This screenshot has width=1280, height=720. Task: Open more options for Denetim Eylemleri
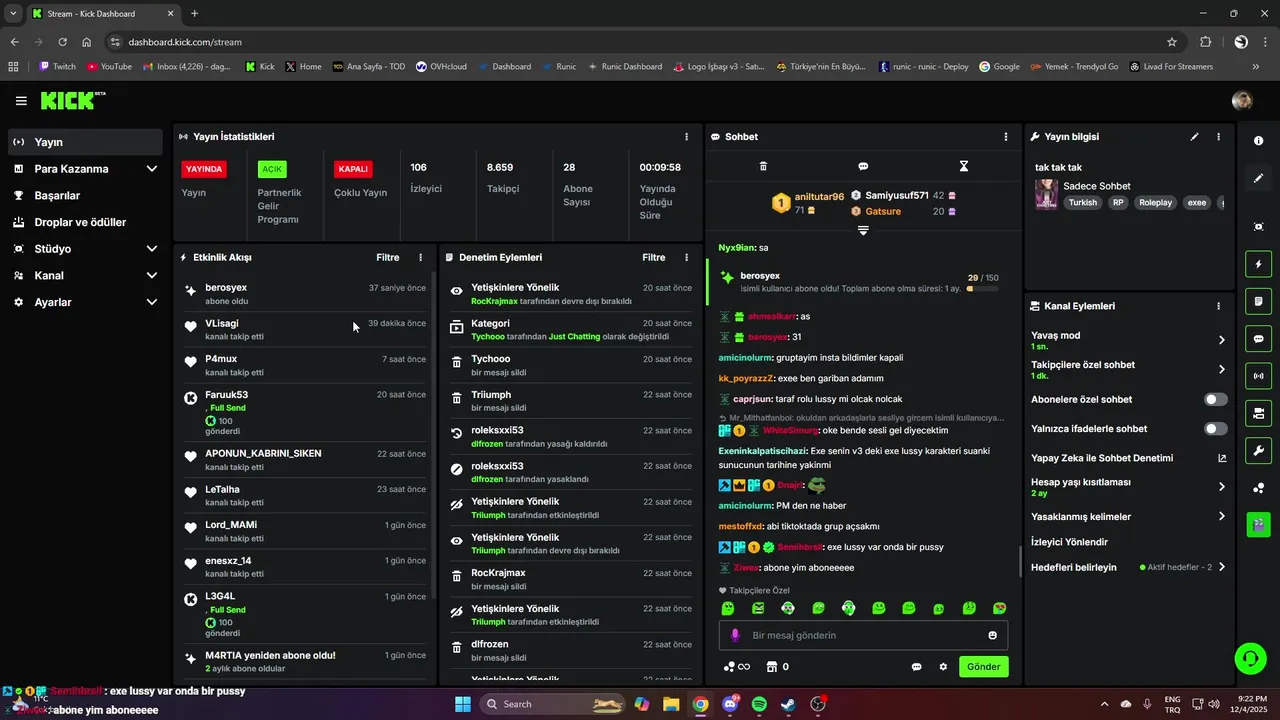pyautogui.click(x=686, y=257)
